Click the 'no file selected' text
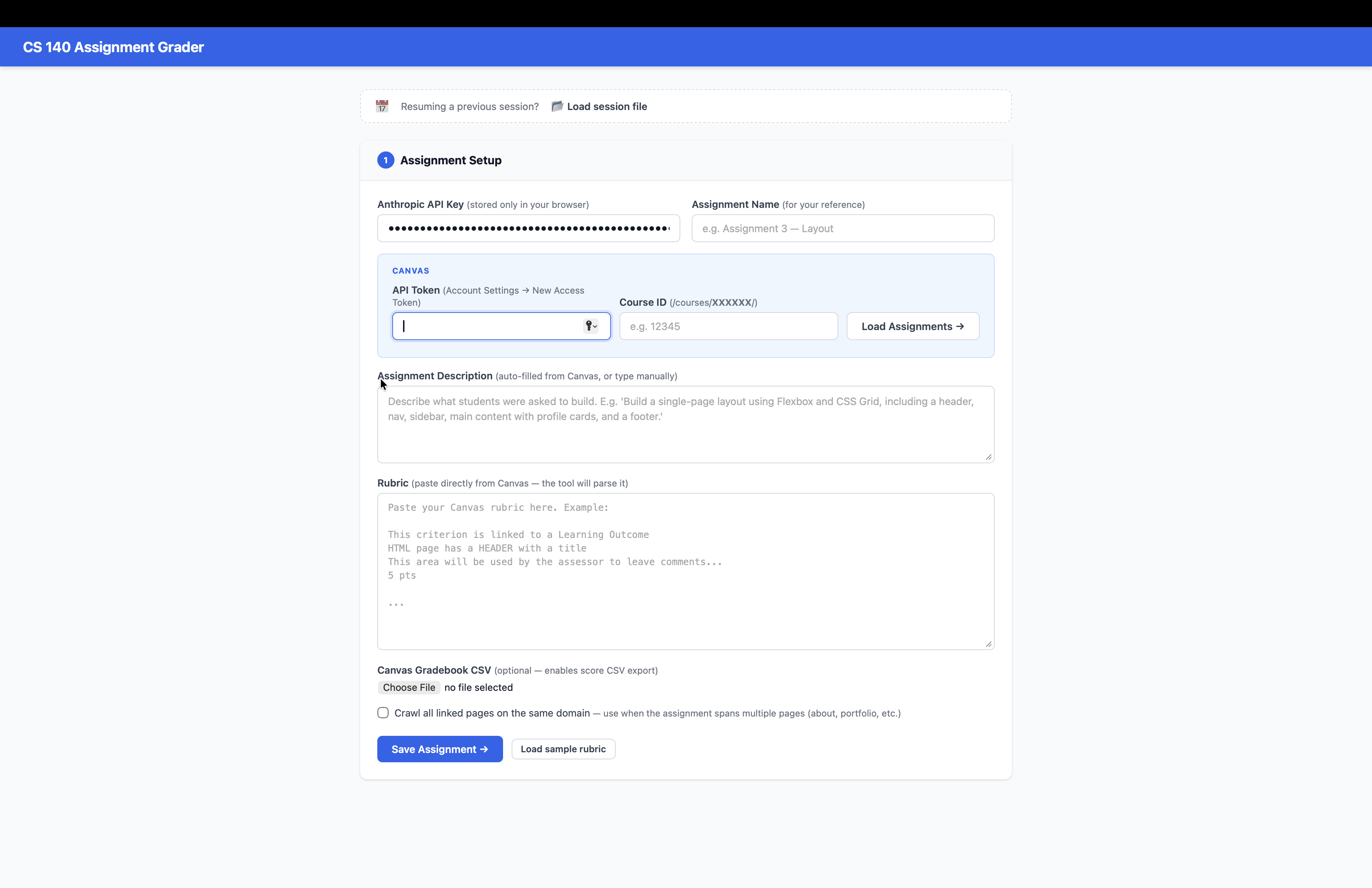 [478, 688]
